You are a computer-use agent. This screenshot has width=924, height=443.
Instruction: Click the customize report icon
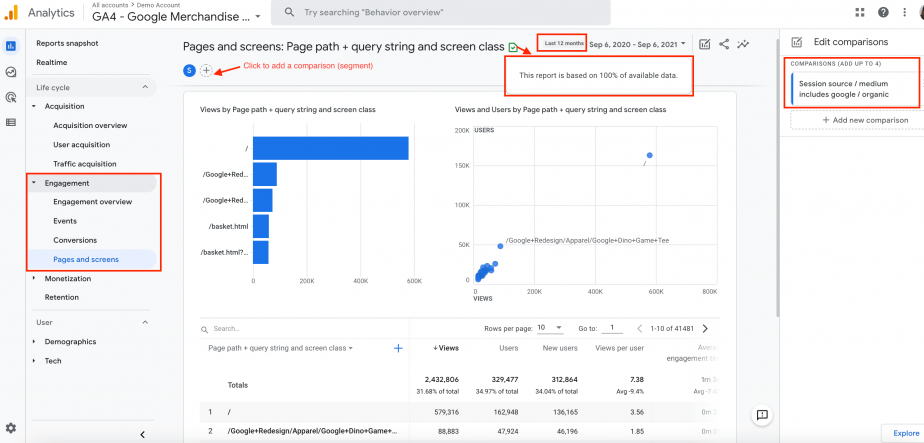tap(704, 44)
